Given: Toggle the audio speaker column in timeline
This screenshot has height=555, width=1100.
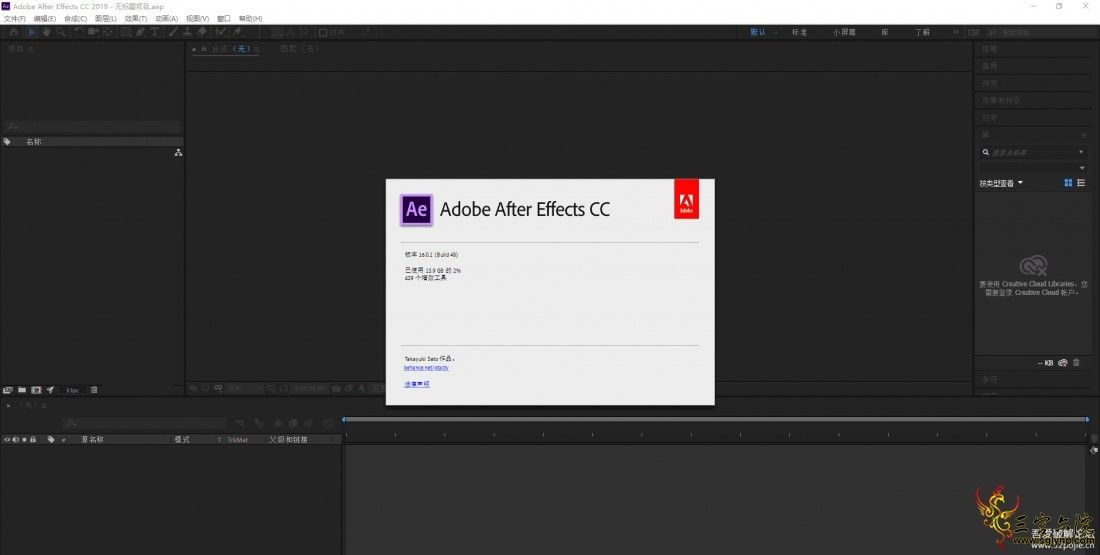Looking at the screenshot, I should click(15, 440).
